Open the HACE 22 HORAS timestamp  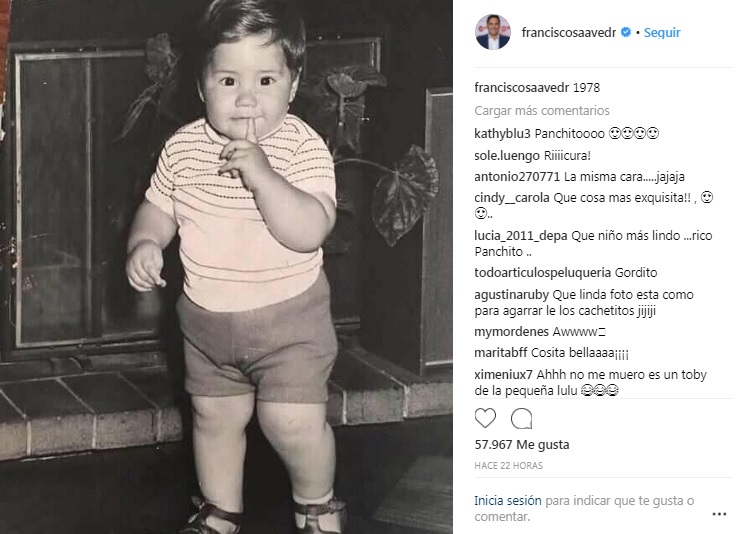[x=508, y=465]
